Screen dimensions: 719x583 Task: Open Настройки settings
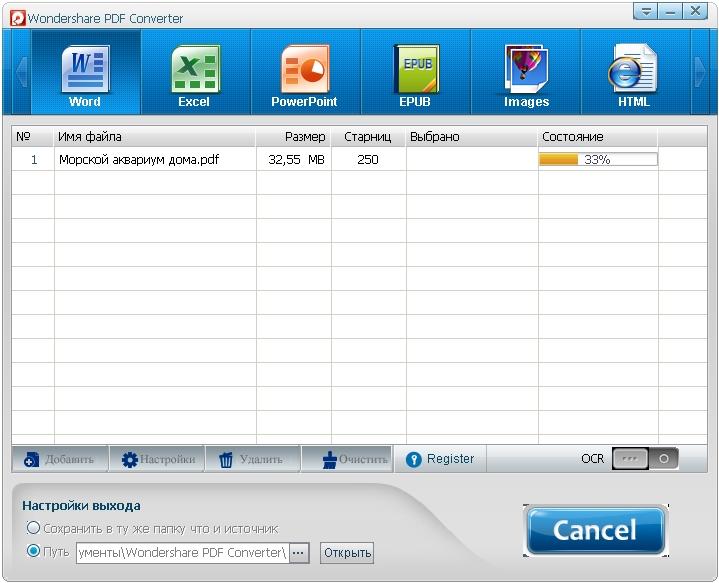[157, 459]
